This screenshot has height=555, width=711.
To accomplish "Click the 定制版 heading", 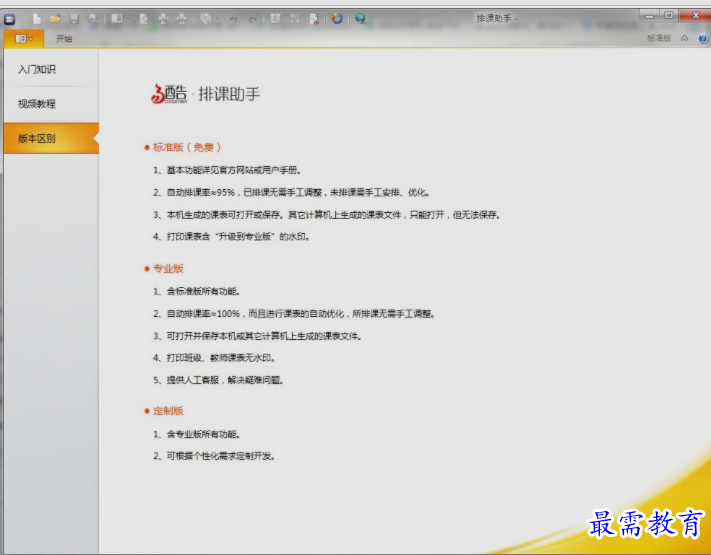I will (168, 411).
